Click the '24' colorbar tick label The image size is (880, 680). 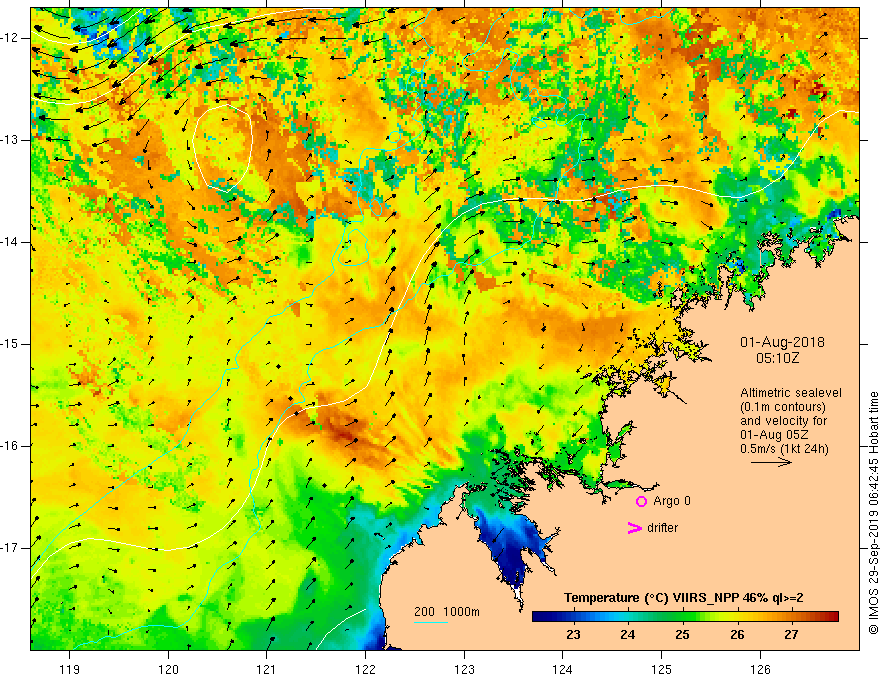[627, 635]
